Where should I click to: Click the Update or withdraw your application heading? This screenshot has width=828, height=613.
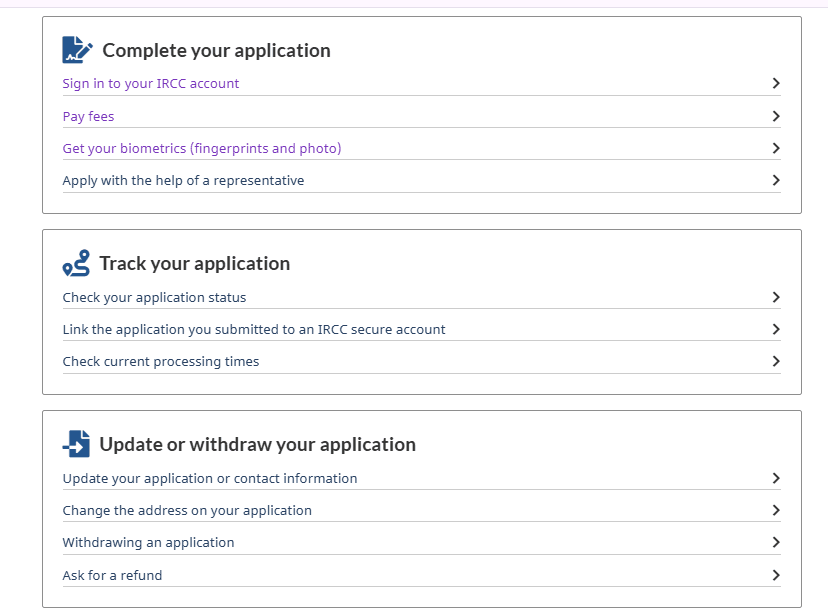click(258, 445)
